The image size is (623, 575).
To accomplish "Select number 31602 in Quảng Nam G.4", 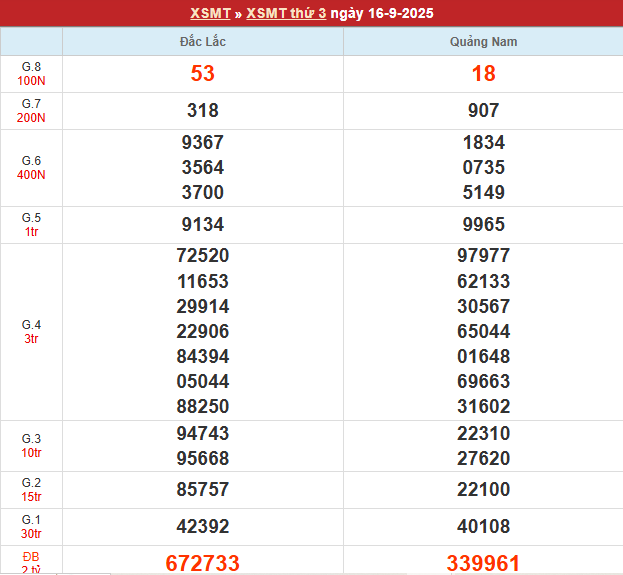I will coord(484,407).
